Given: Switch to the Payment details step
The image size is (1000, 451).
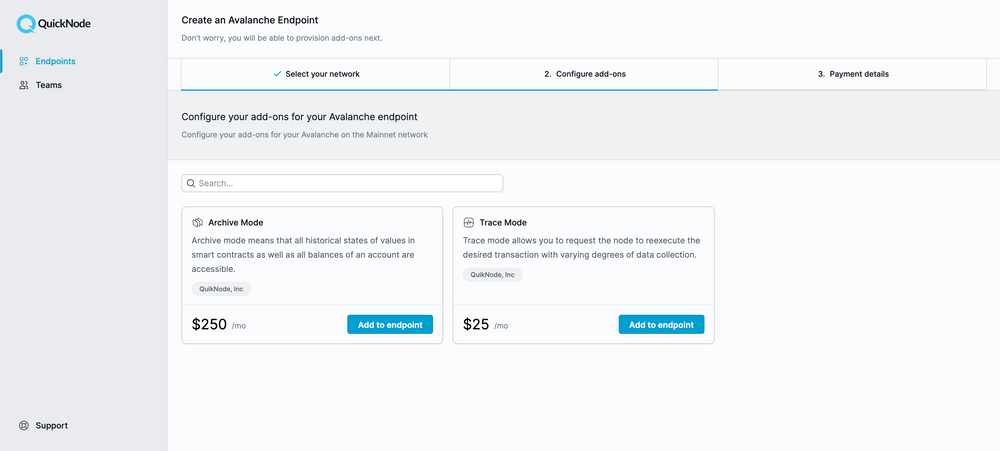Looking at the screenshot, I should (853, 74).
